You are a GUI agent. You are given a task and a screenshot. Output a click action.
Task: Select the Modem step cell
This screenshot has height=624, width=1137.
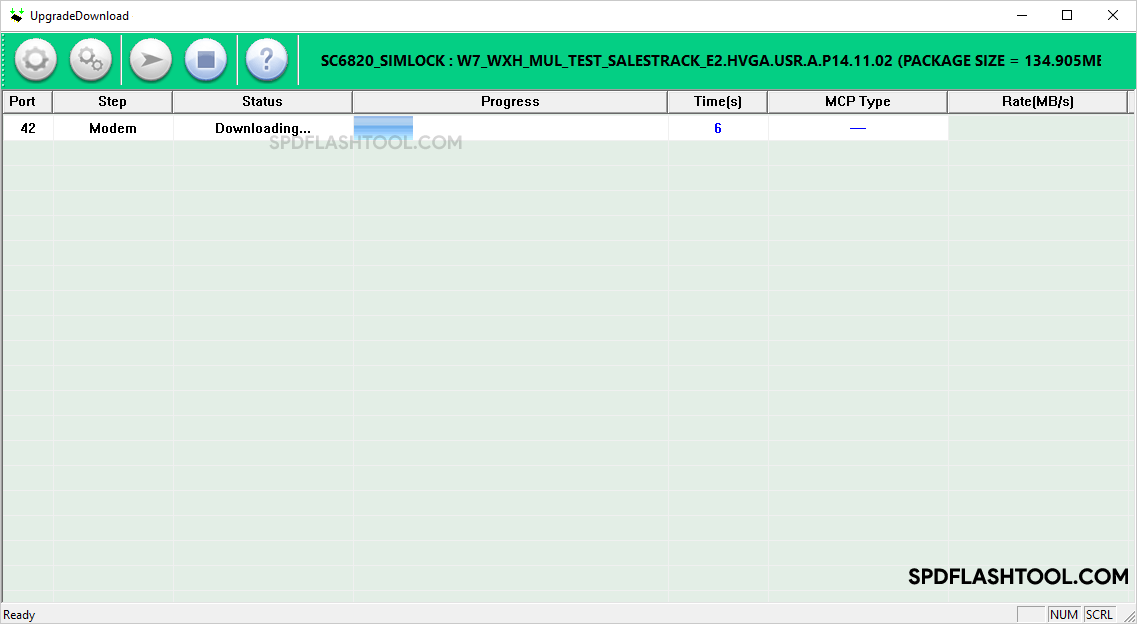(x=113, y=128)
